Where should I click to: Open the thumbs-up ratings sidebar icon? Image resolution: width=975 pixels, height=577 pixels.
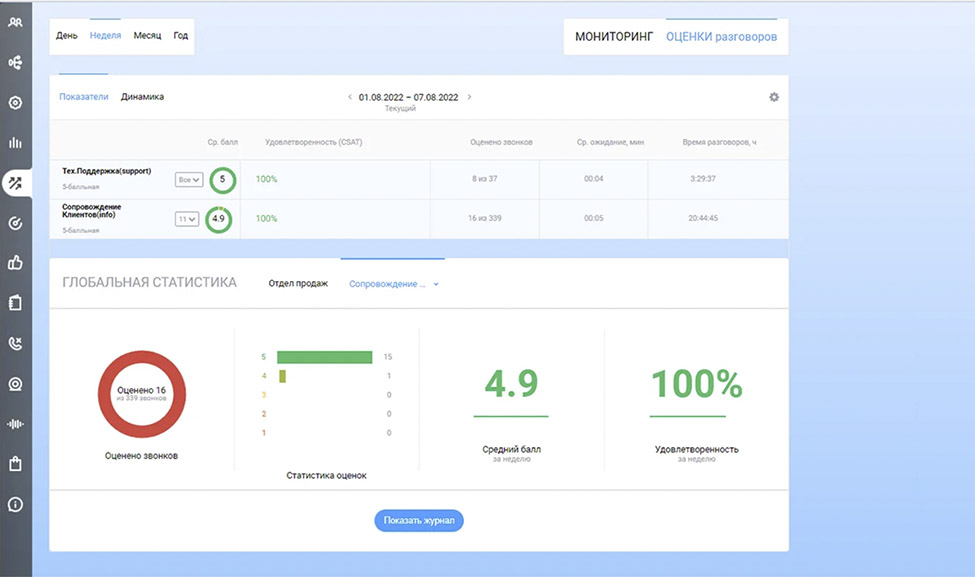point(15,263)
